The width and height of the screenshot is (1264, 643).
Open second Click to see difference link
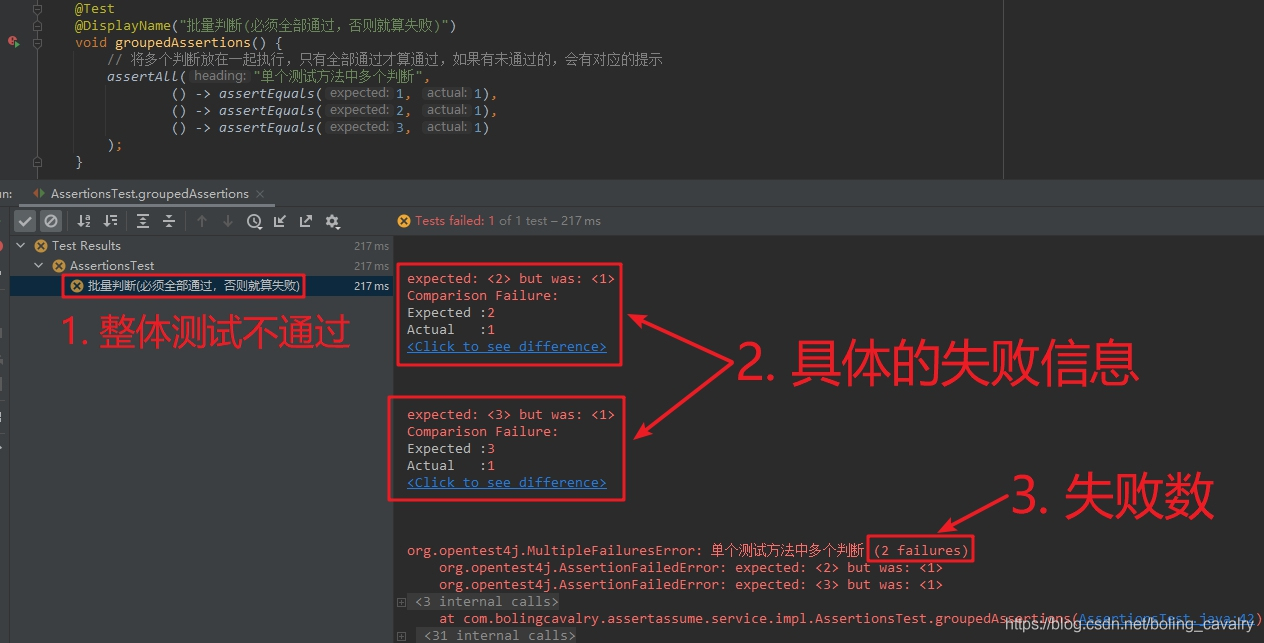pos(506,482)
